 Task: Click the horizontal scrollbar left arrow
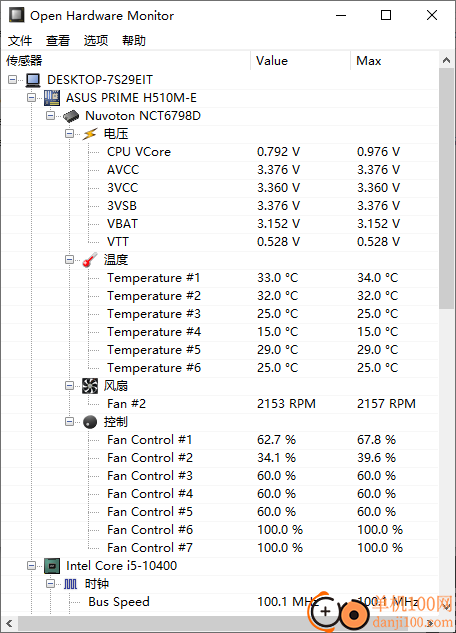(9, 624)
